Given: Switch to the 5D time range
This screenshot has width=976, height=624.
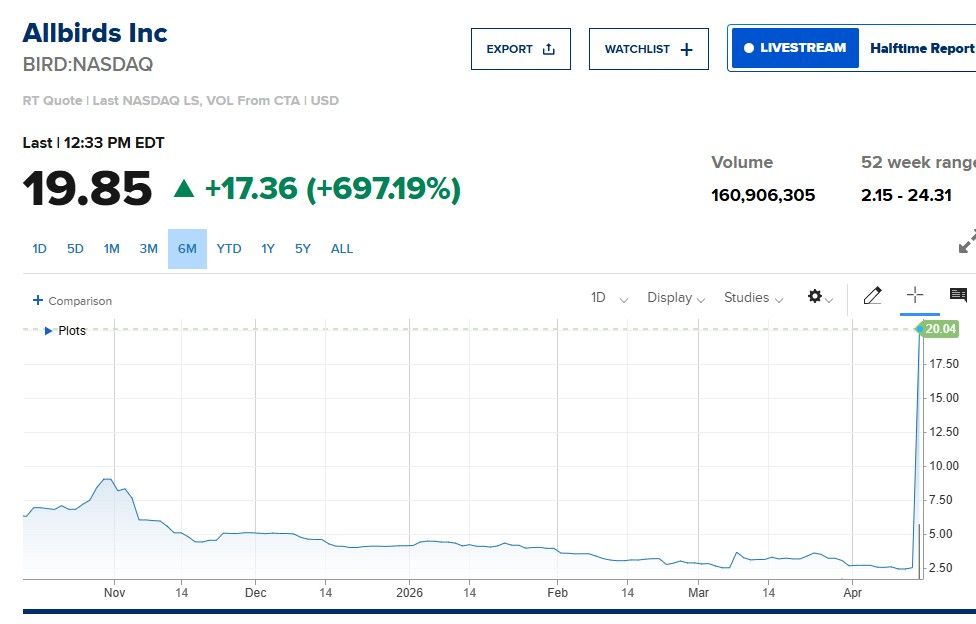Looking at the screenshot, I should point(75,249).
